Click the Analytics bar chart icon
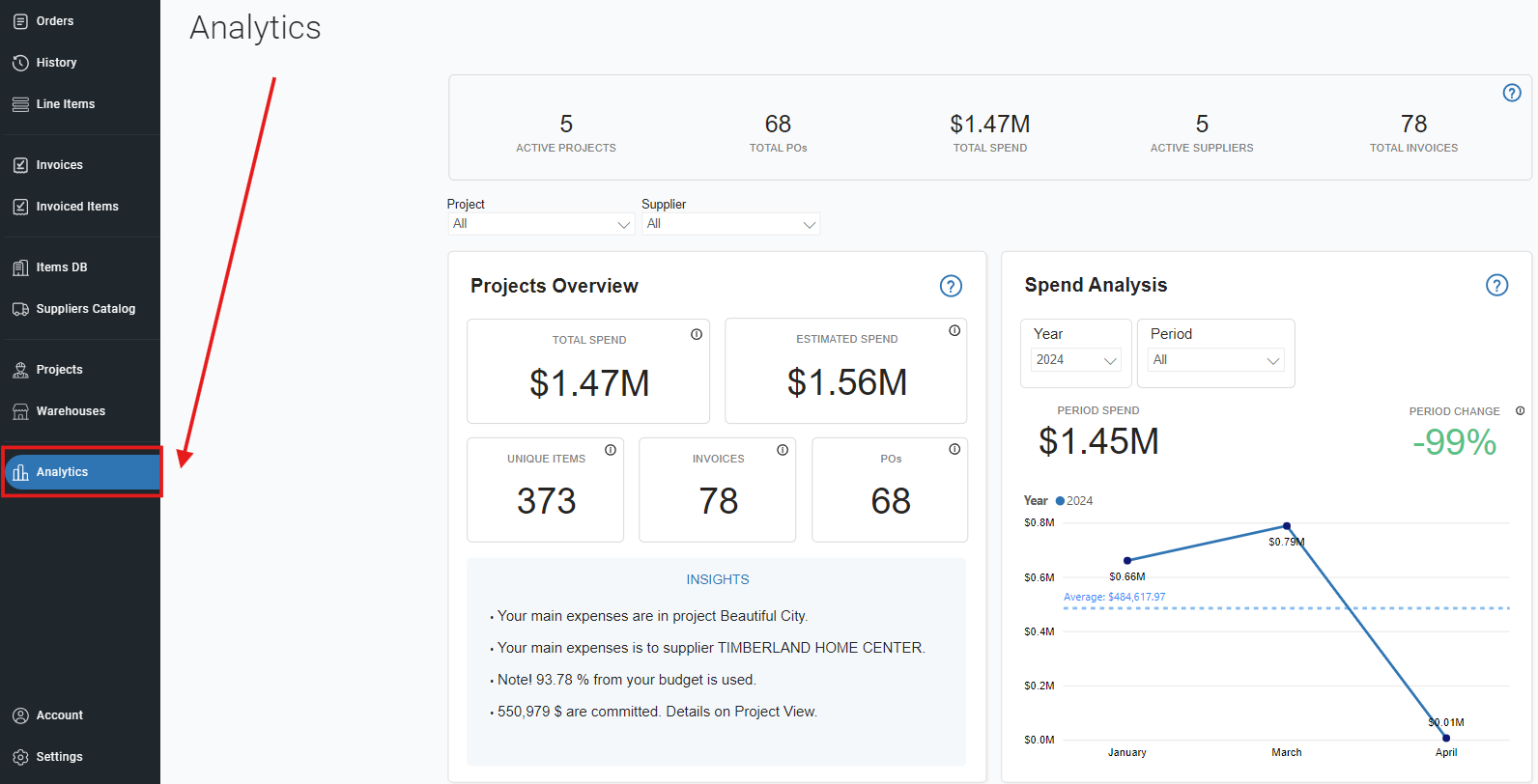Image resolution: width=1538 pixels, height=784 pixels. [x=20, y=472]
